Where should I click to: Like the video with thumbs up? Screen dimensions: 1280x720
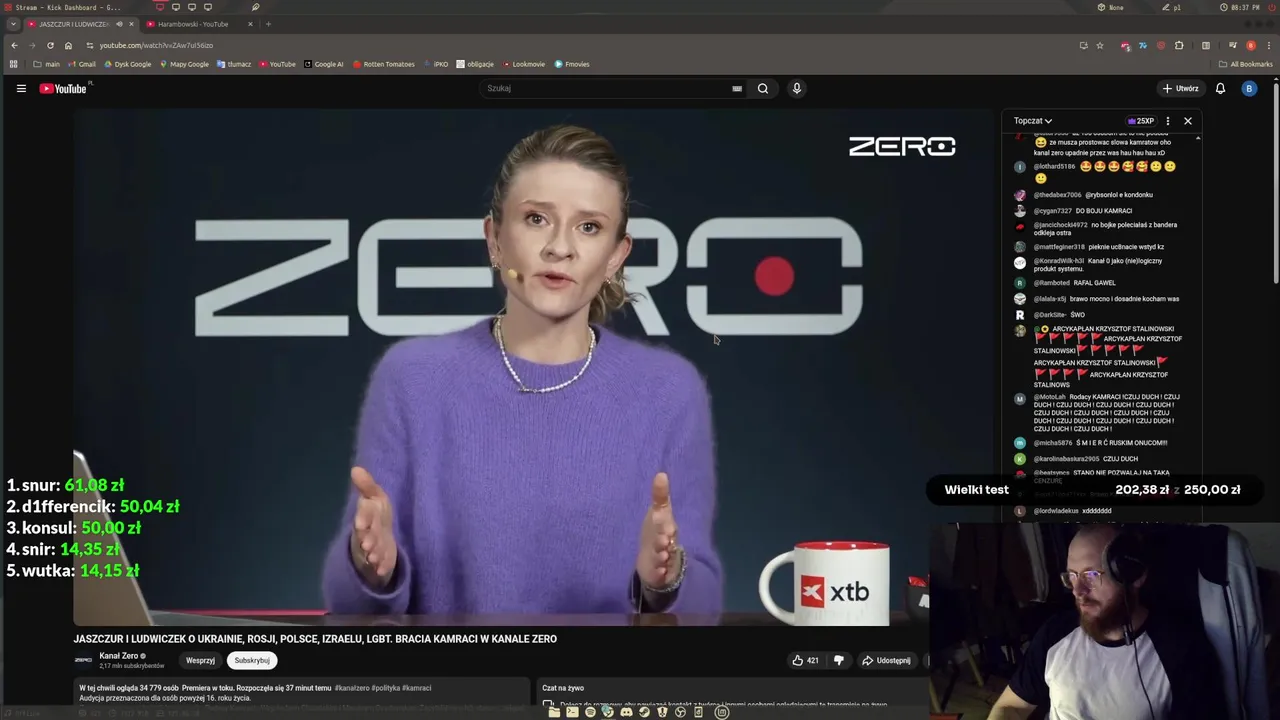pyautogui.click(x=805, y=660)
